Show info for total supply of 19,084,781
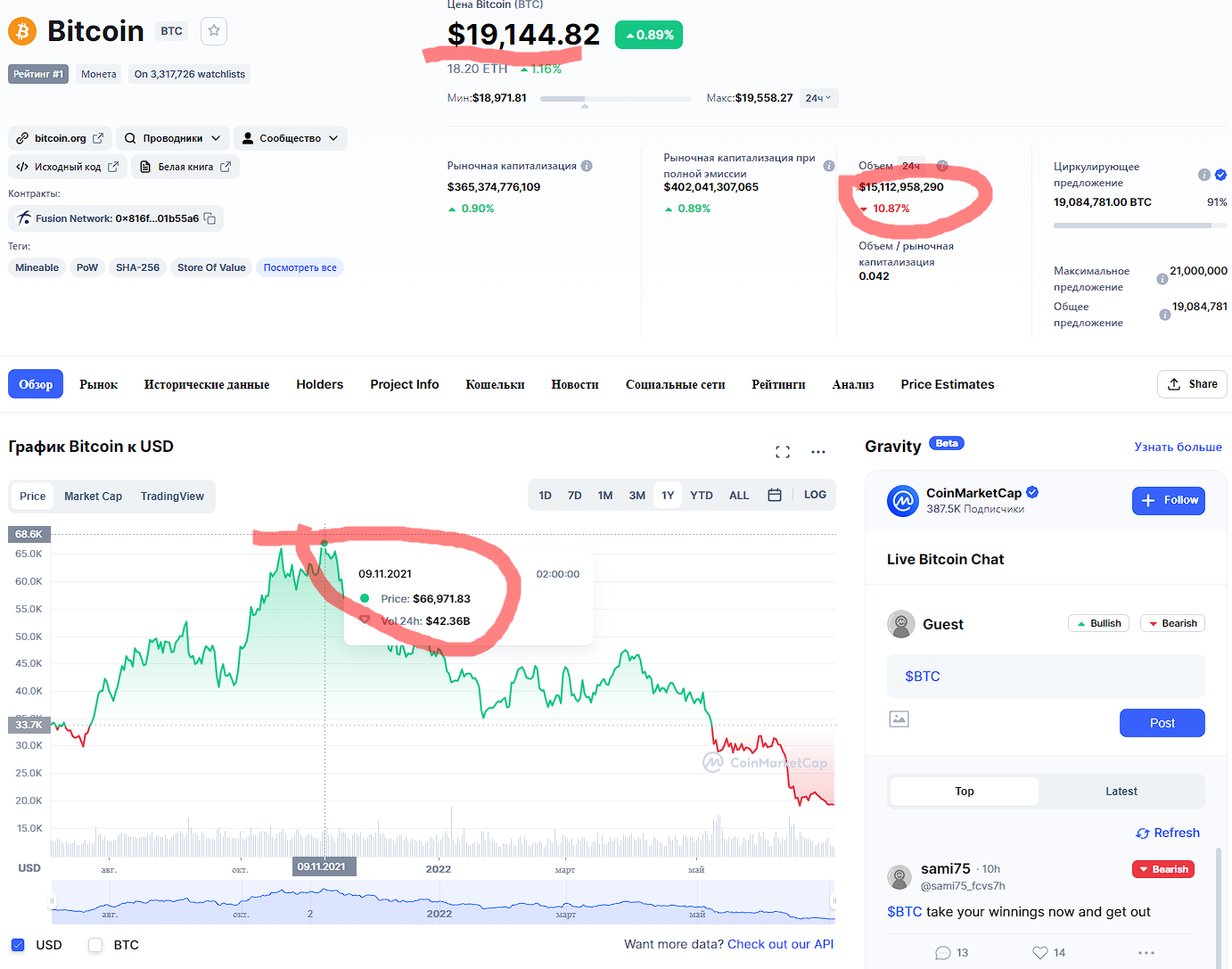Viewport: 1232px width, 969px height. (x=1164, y=315)
